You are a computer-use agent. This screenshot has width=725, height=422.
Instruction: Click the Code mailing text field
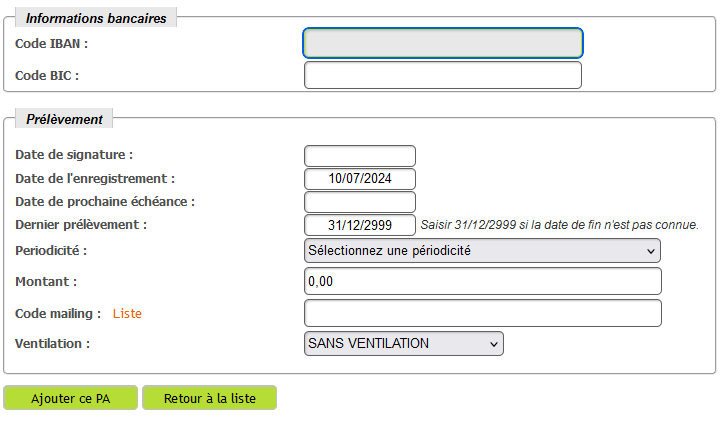coord(482,313)
